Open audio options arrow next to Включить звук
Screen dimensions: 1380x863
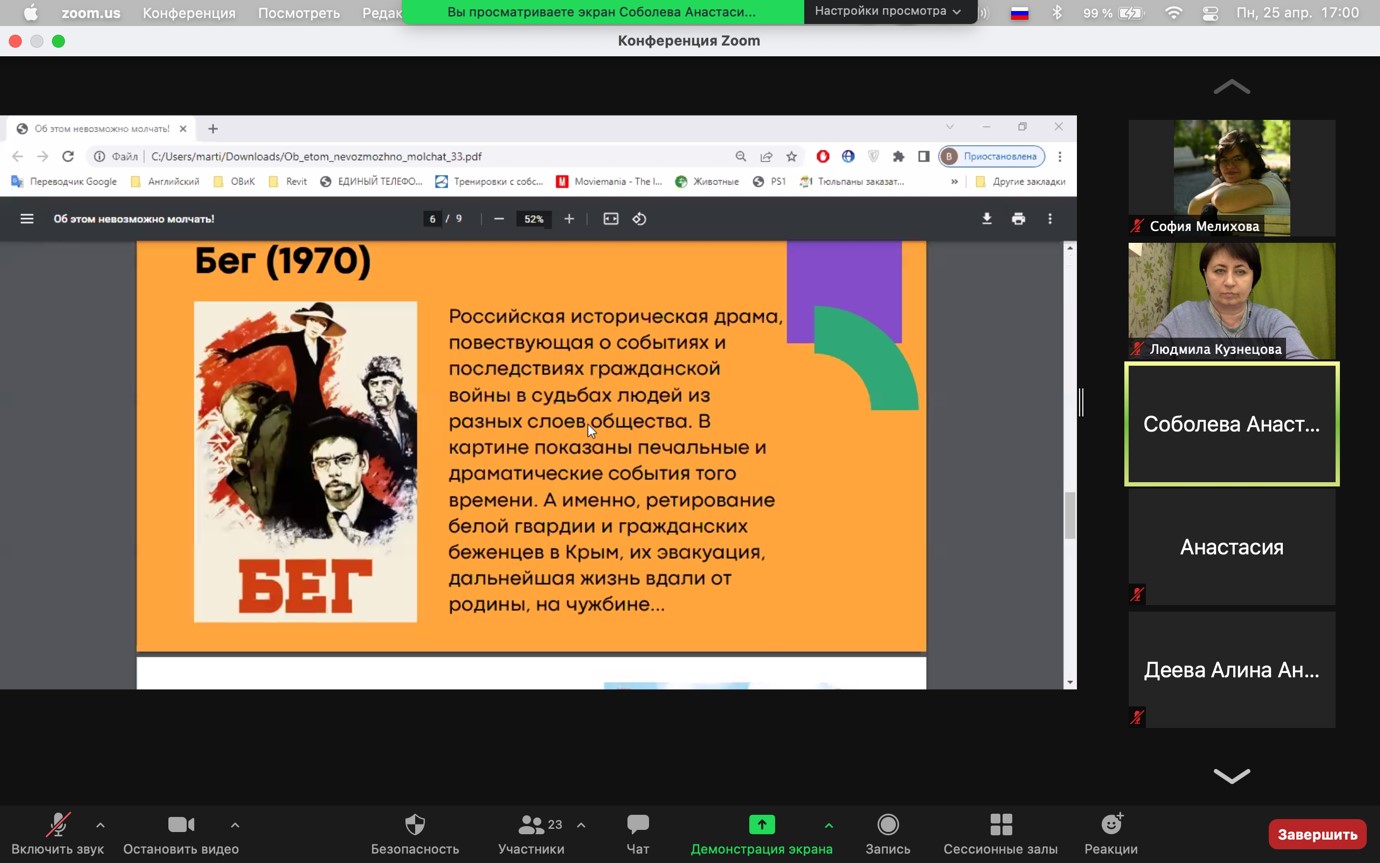[100, 825]
